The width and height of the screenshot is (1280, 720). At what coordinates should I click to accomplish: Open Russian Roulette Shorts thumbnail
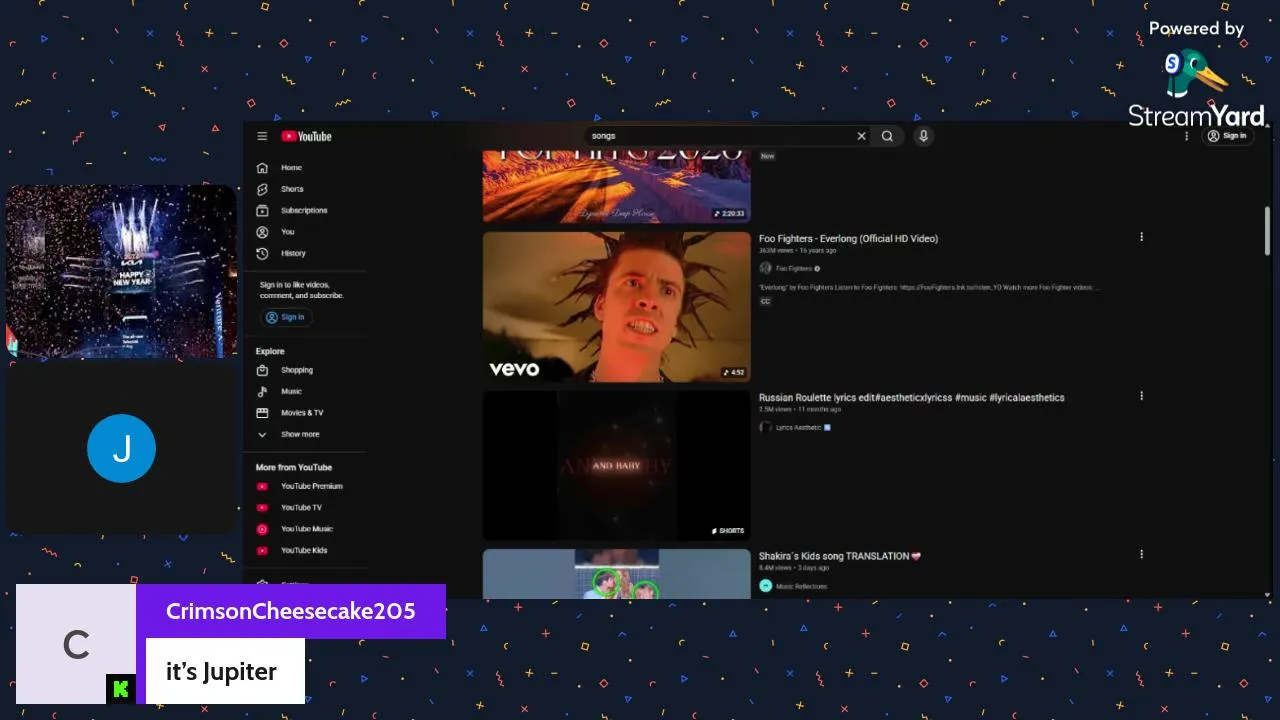tap(616, 465)
